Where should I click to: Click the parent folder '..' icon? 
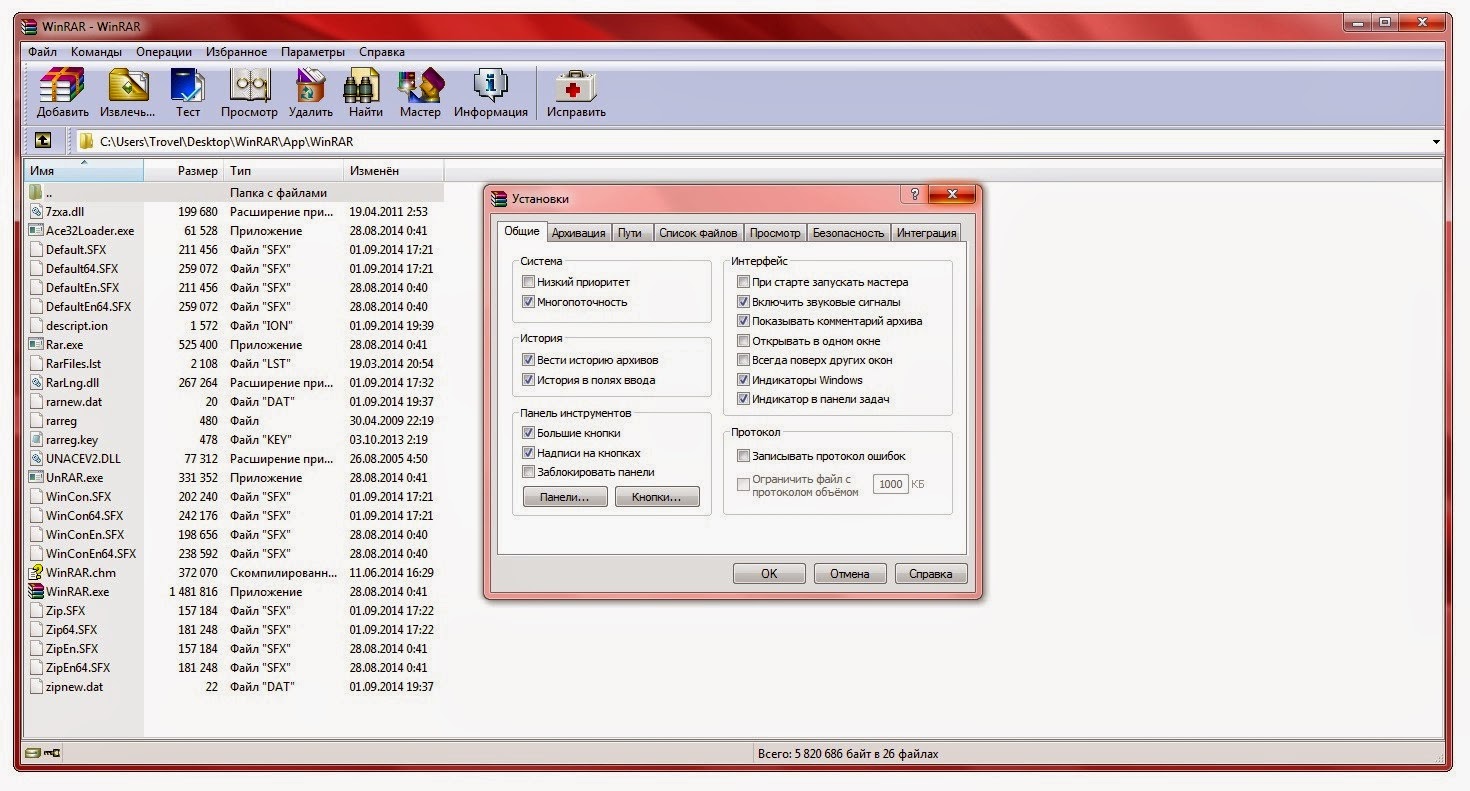tap(37, 192)
